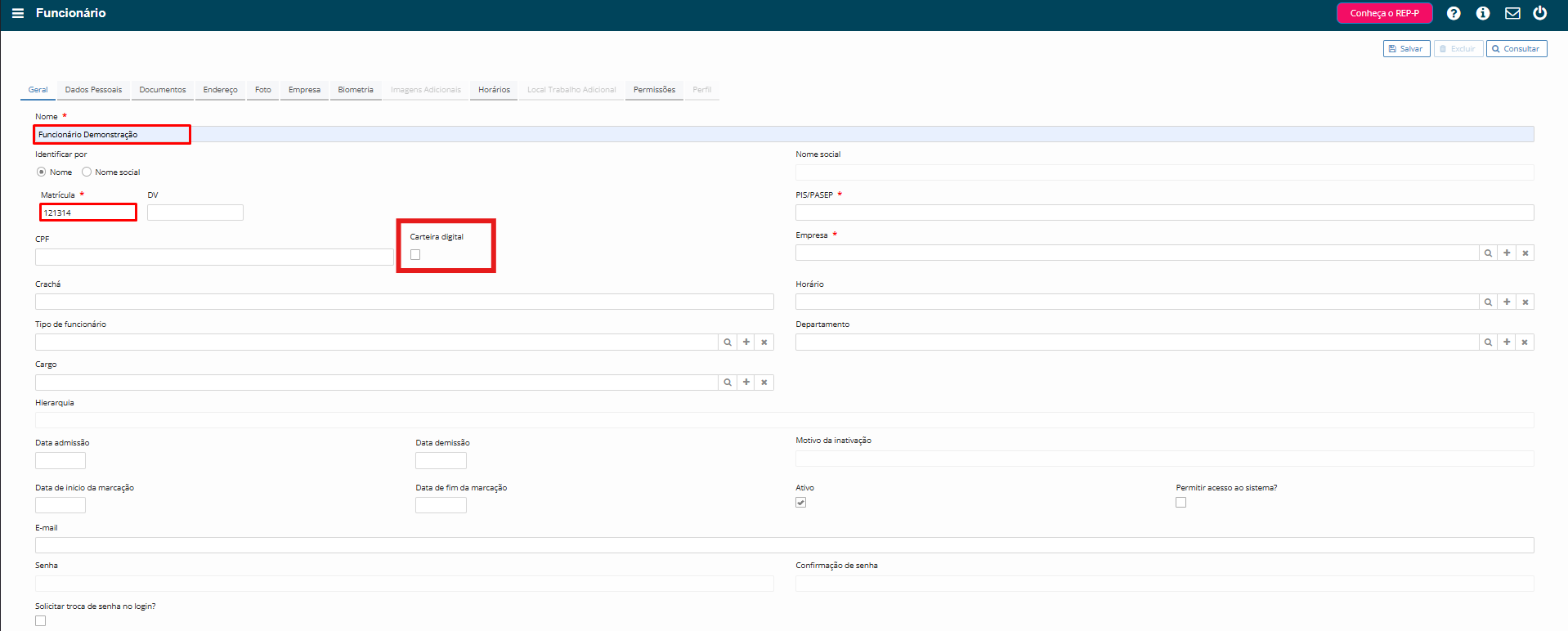Image resolution: width=1568 pixels, height=631 pixels.
Task: Add new Departamento with plus icon
Action: pos(1507,342)
